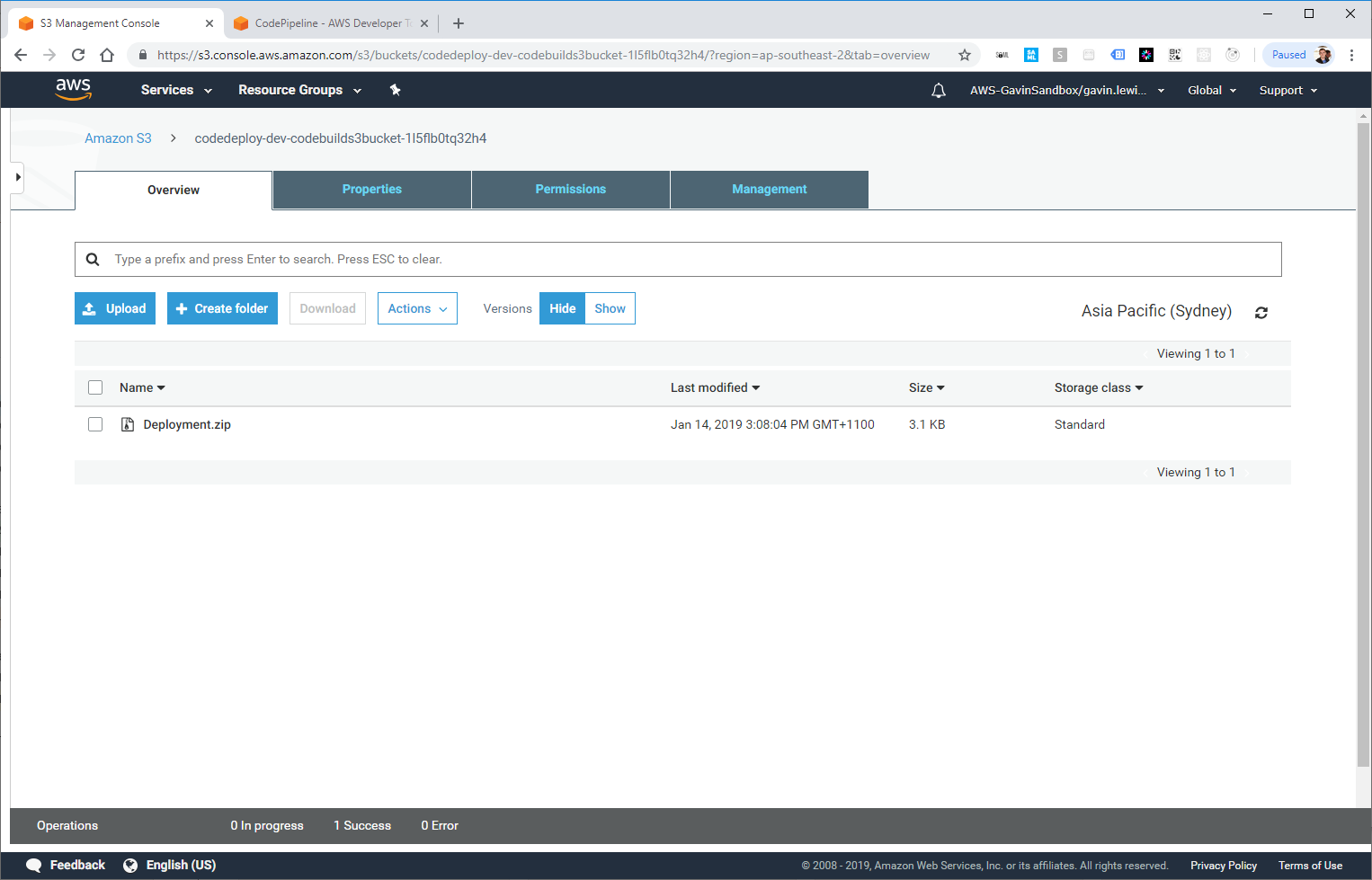Open the Amazon S3 breadcrumb link
Screen dimensions: 1372x880
pos(118,138)
